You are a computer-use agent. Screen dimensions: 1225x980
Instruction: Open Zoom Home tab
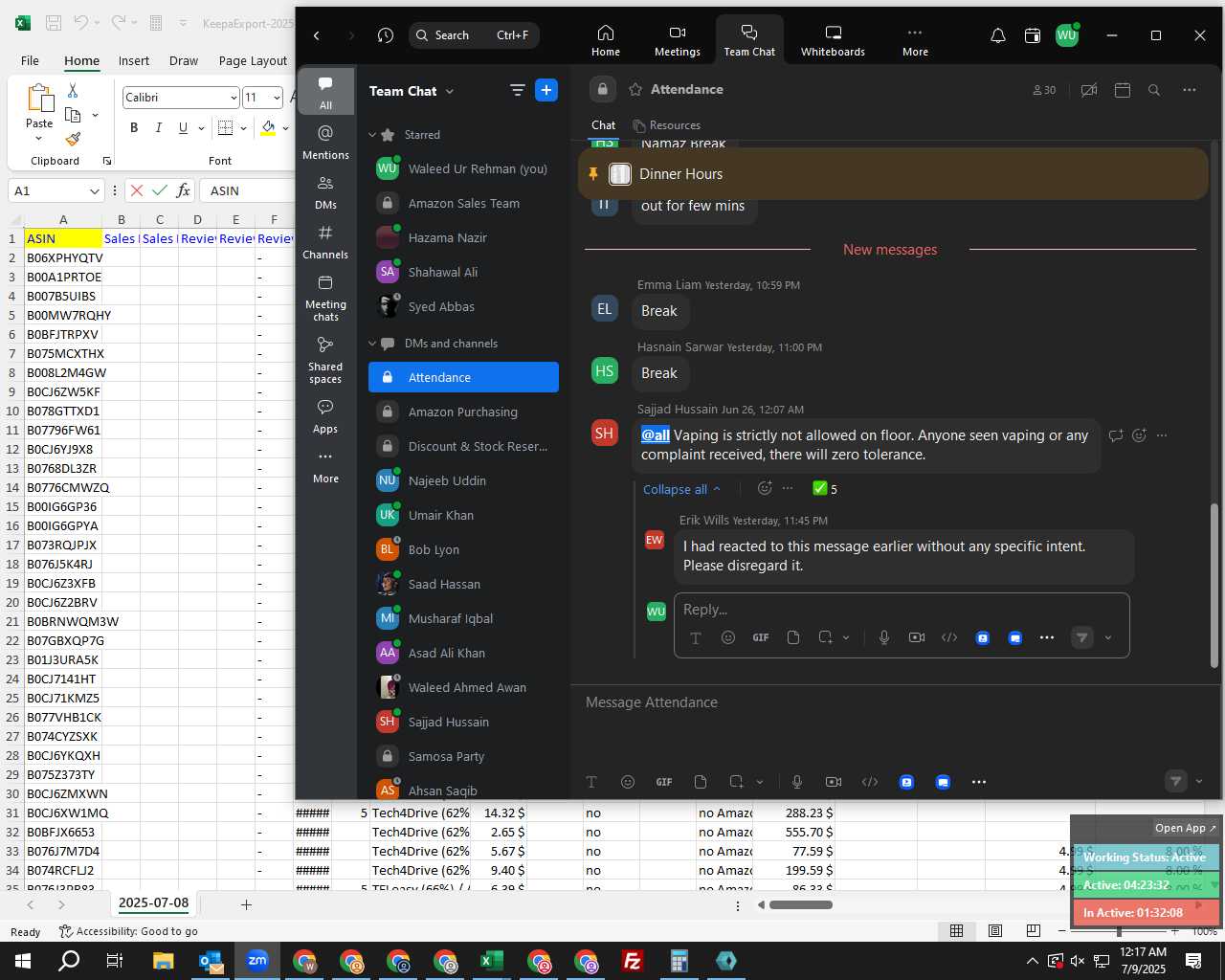pos(605,40)
